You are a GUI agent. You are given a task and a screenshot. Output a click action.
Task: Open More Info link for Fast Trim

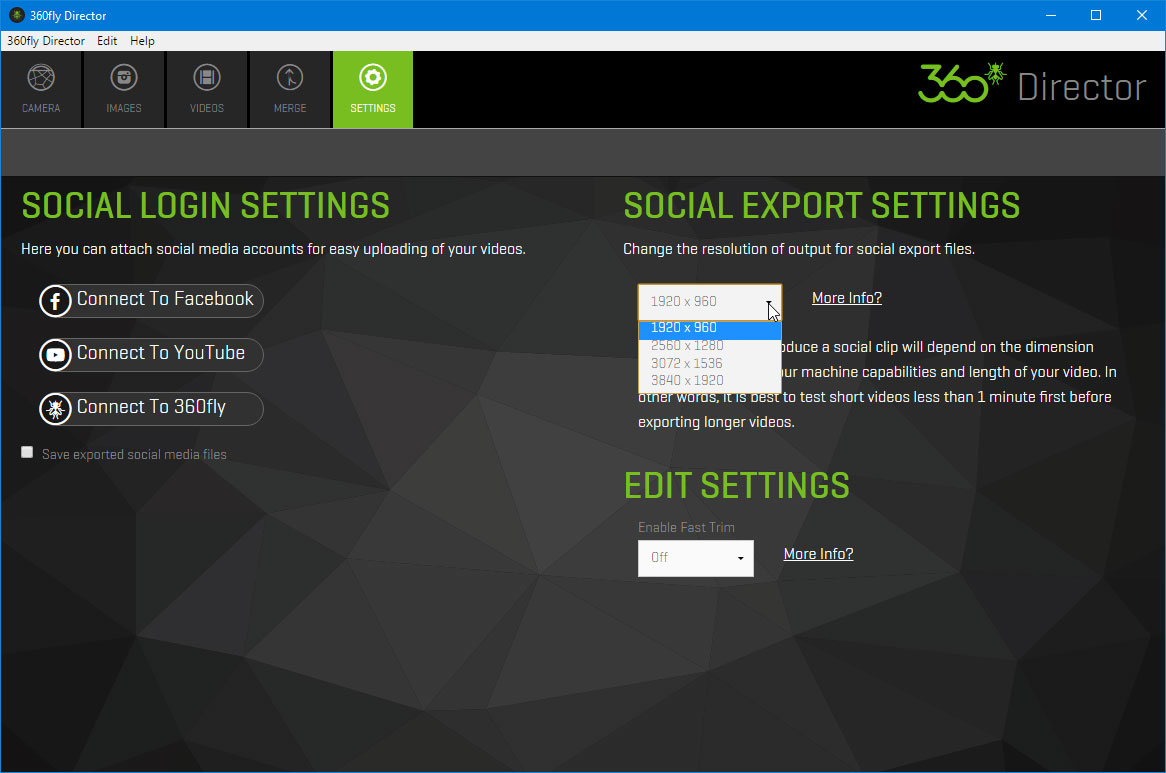point(818,554)
